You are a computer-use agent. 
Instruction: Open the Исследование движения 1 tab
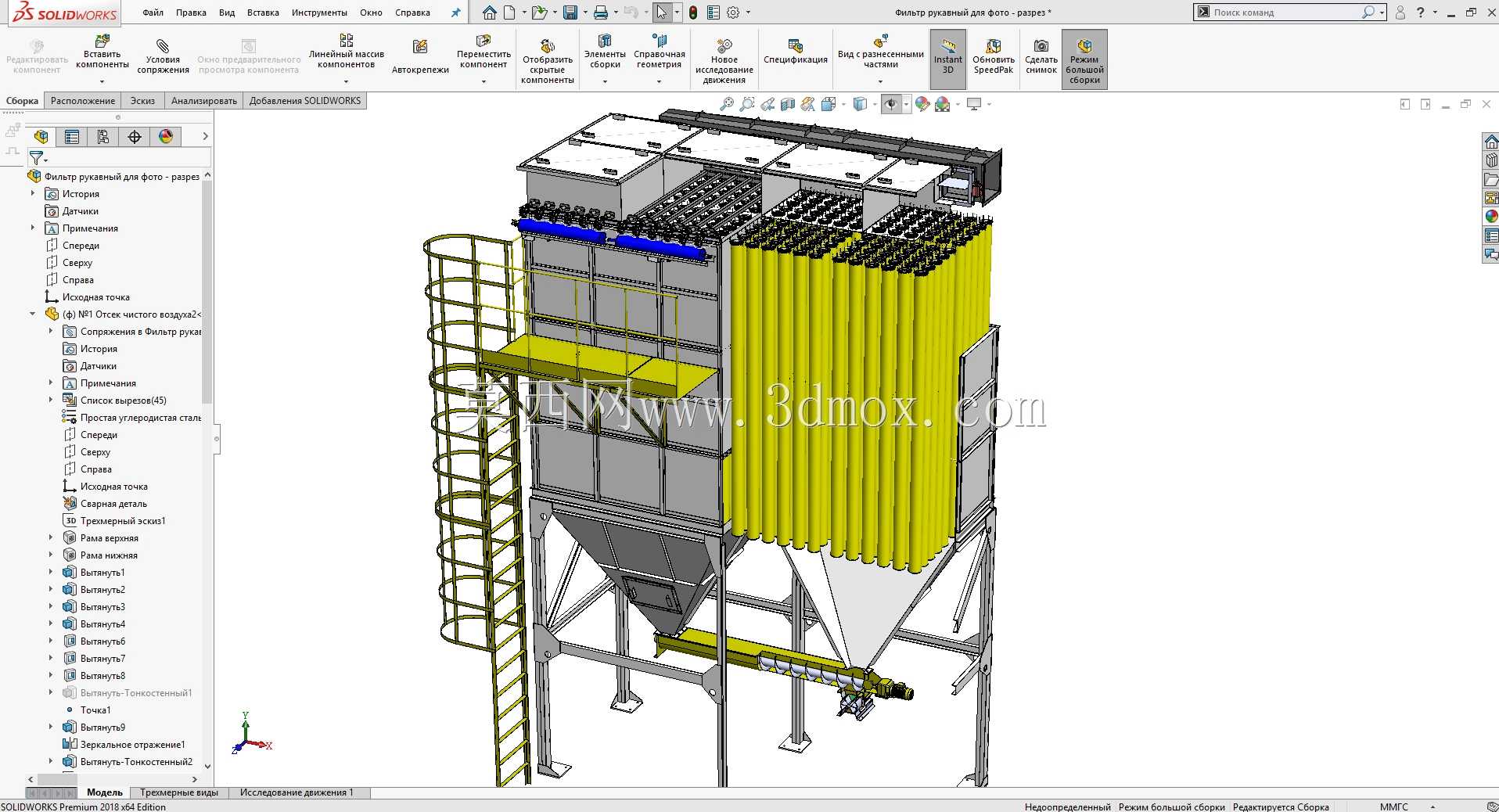click(297, 792)
